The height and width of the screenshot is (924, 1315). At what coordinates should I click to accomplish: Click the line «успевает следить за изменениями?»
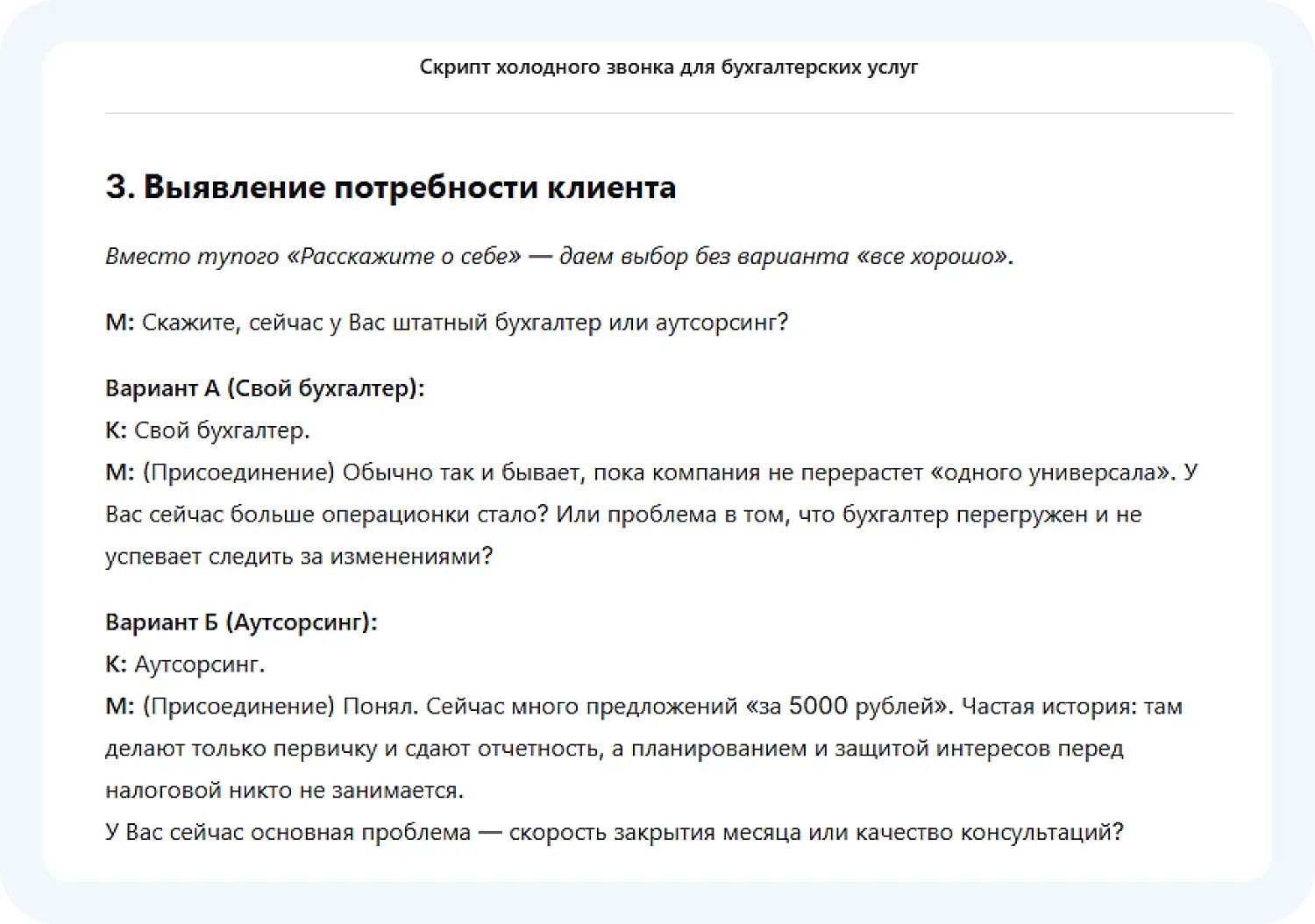(300, 555)
